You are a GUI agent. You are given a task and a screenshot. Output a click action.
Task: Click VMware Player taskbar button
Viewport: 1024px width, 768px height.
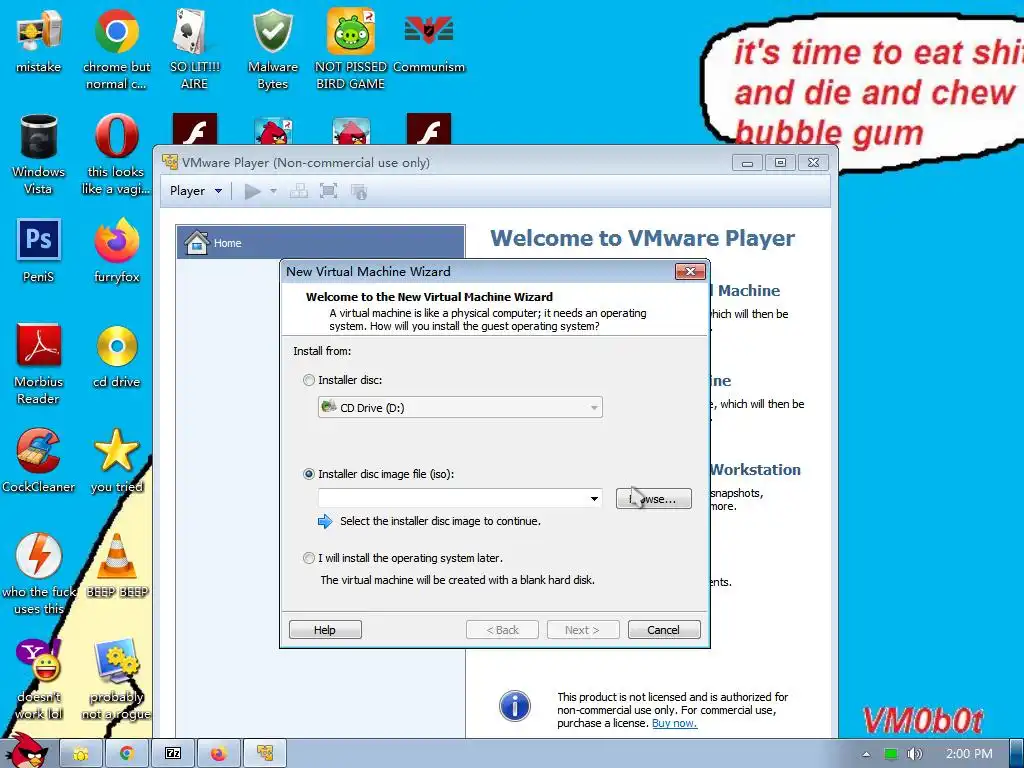[x=264, y=754]
